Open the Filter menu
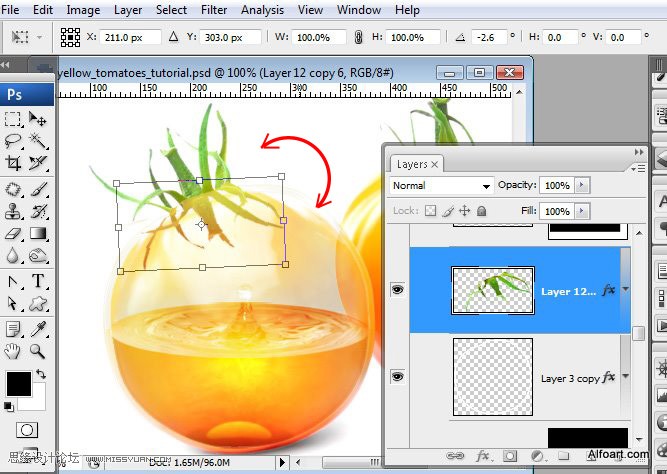The width and height of the screenshot is (667, 474). pyautogui.click(x=214, y=10)
